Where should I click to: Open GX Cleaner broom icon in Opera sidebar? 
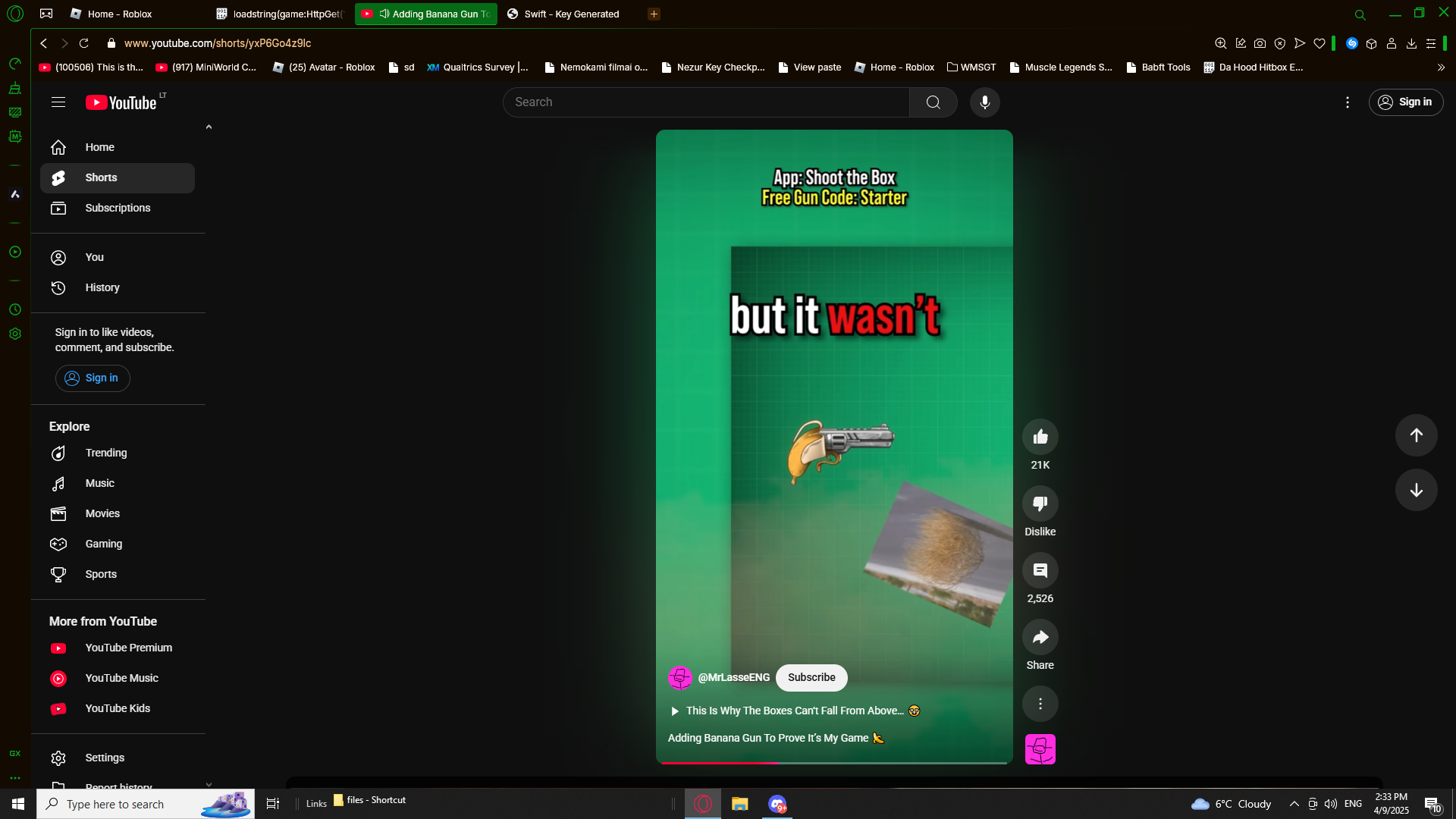[x=15, y=89]
